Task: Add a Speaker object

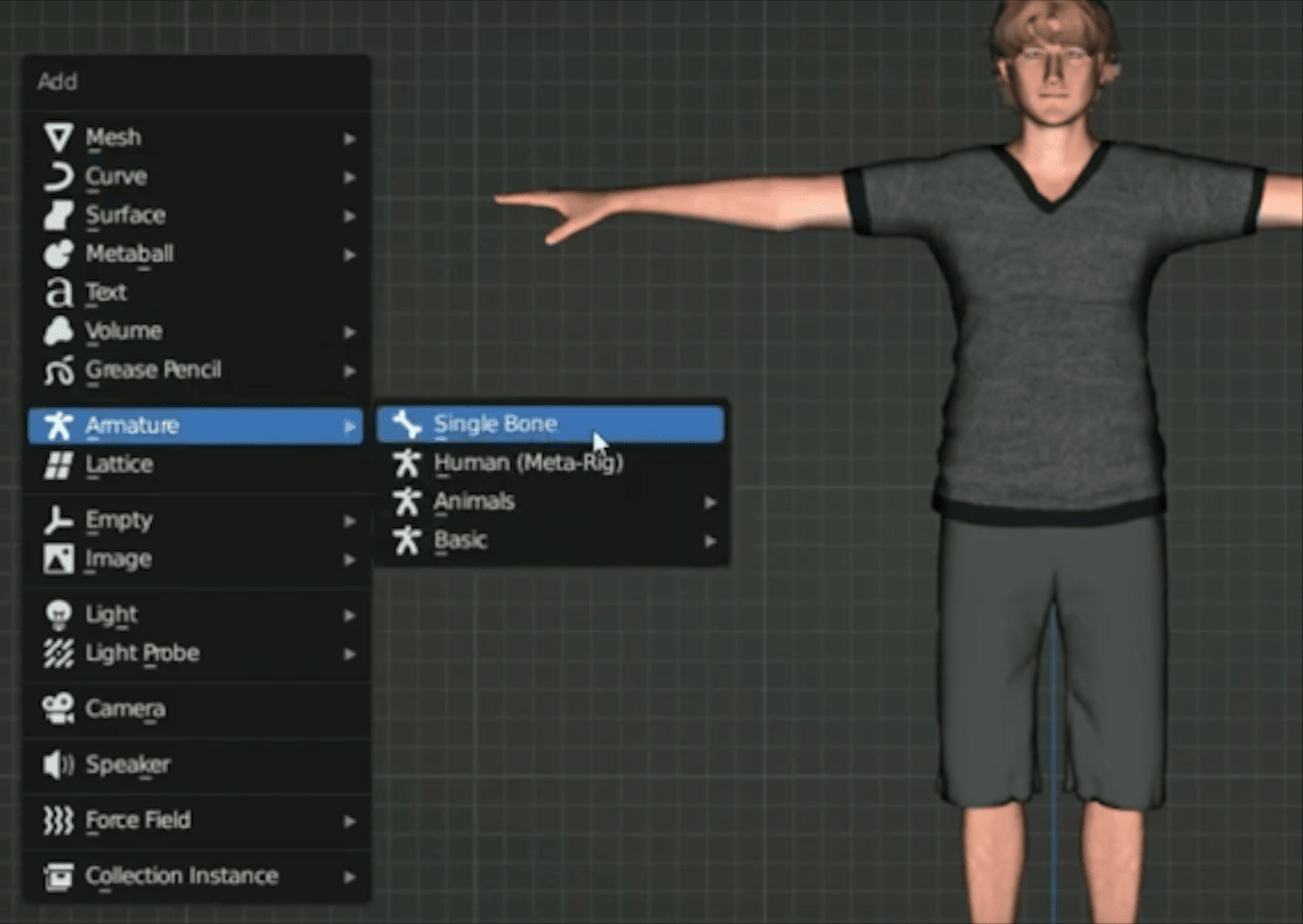Action: click(x=196, y=764)
